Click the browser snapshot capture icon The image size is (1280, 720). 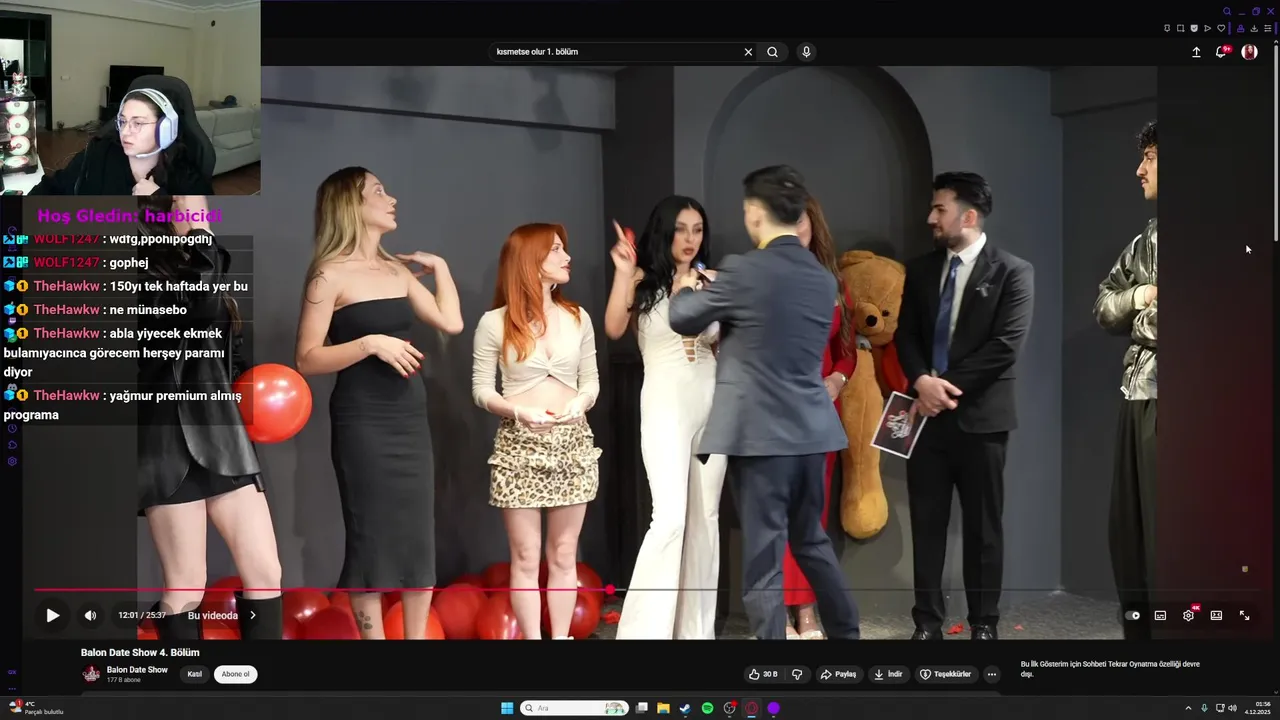tap(1180, 28)
